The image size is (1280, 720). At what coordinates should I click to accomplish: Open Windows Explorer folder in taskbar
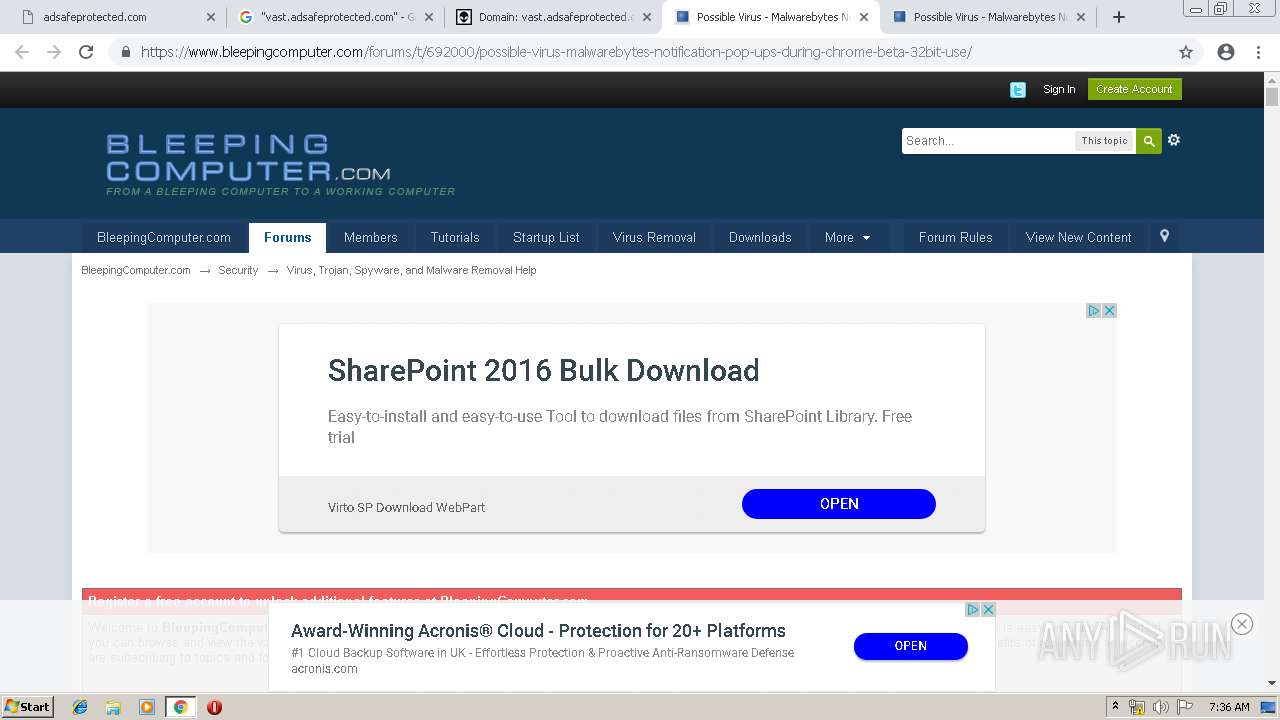113,707
